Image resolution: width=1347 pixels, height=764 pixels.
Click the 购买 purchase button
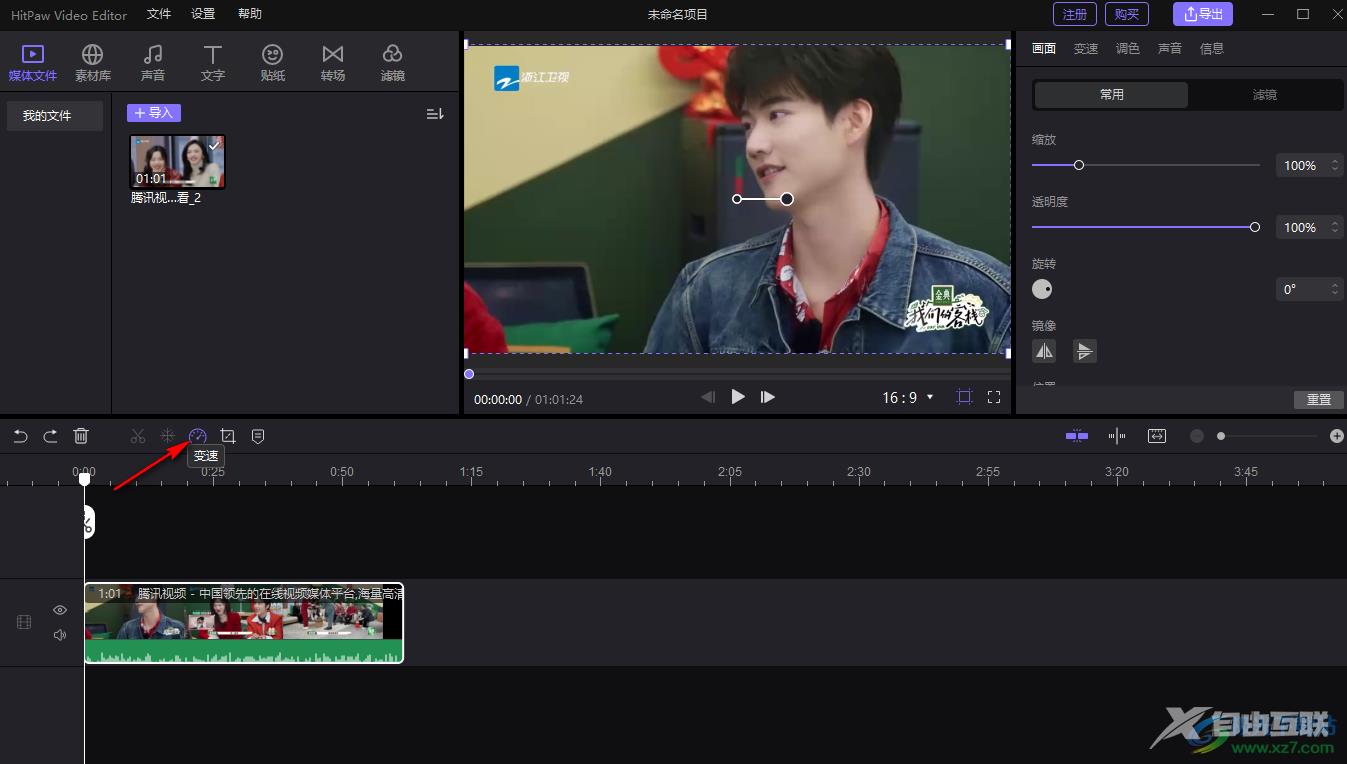coord(1127,14)
